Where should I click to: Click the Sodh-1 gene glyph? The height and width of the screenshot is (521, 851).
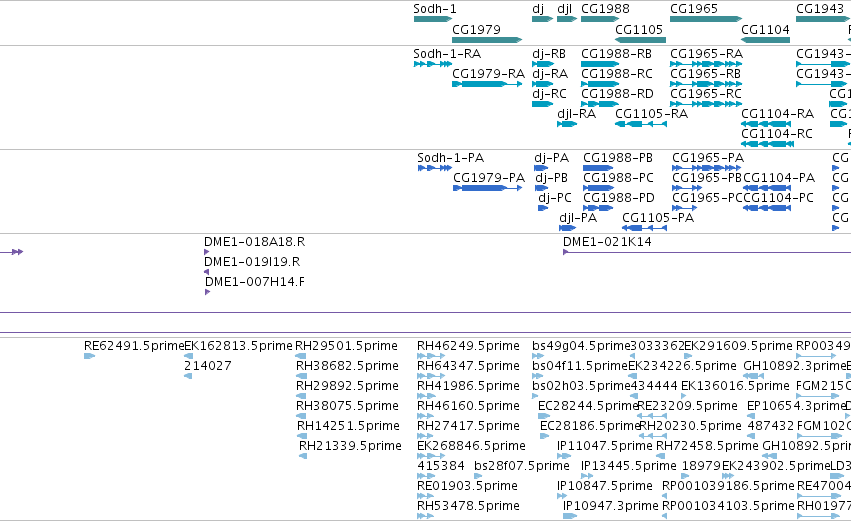[433, 19]
